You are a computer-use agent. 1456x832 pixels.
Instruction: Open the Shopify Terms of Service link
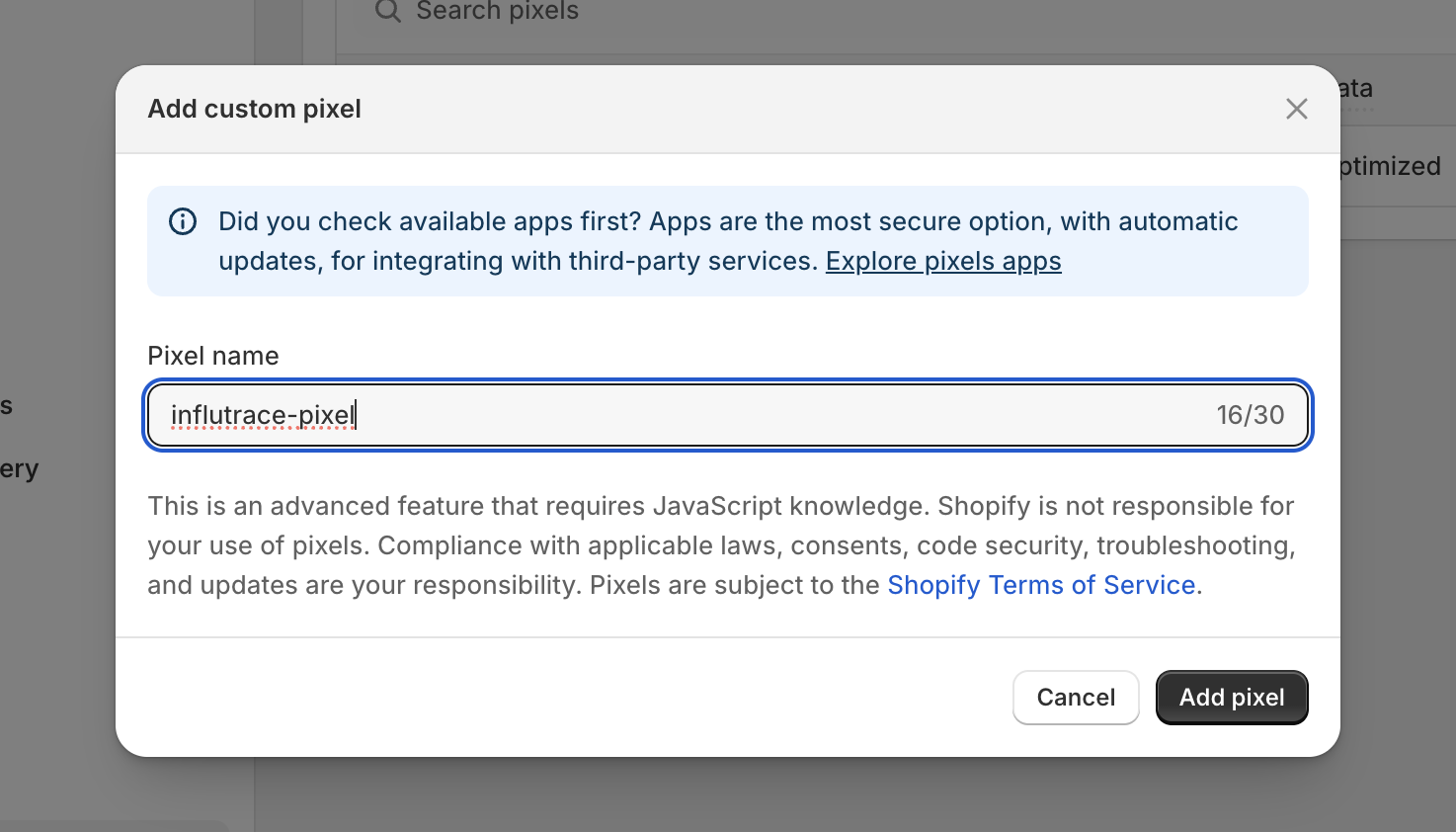(x=1041, y=585)
